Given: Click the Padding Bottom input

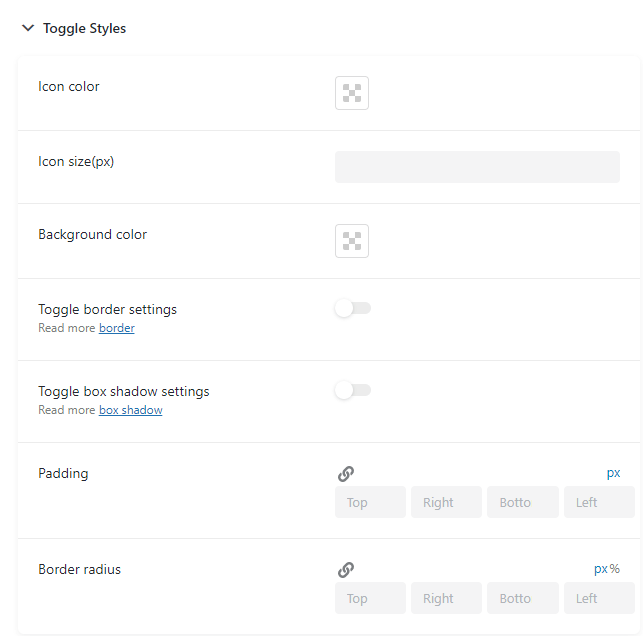Looking at the screenshot, I should click(x=523, y=502).
